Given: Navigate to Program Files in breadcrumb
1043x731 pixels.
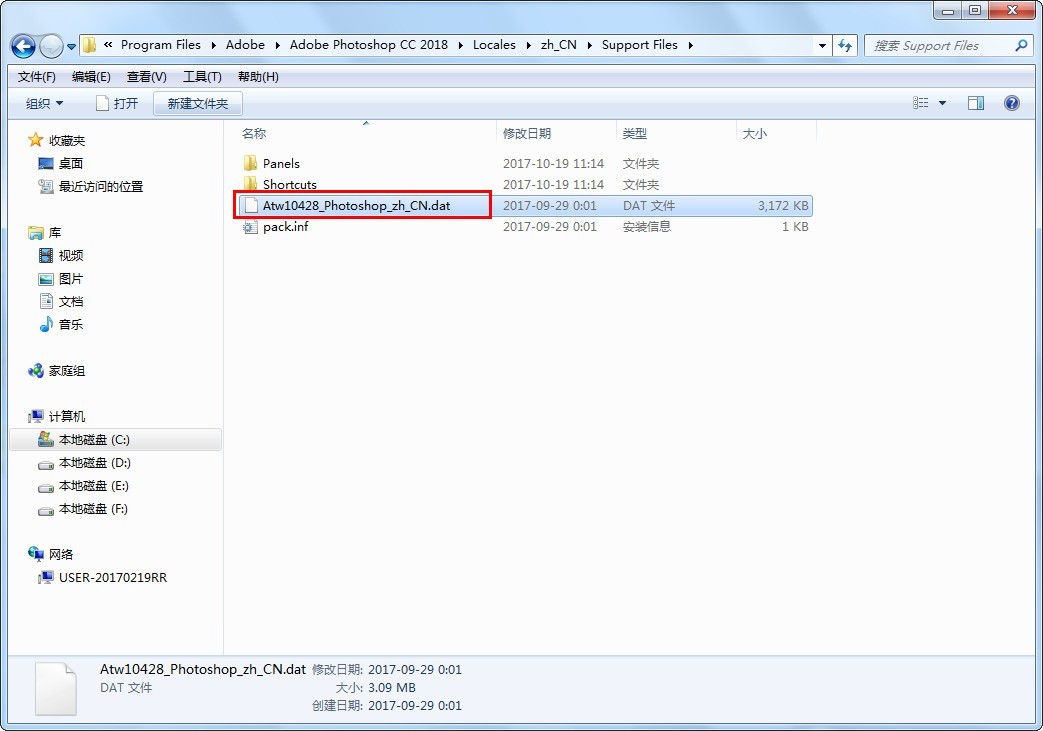Looking at the screenshot, I should point(160,45).
